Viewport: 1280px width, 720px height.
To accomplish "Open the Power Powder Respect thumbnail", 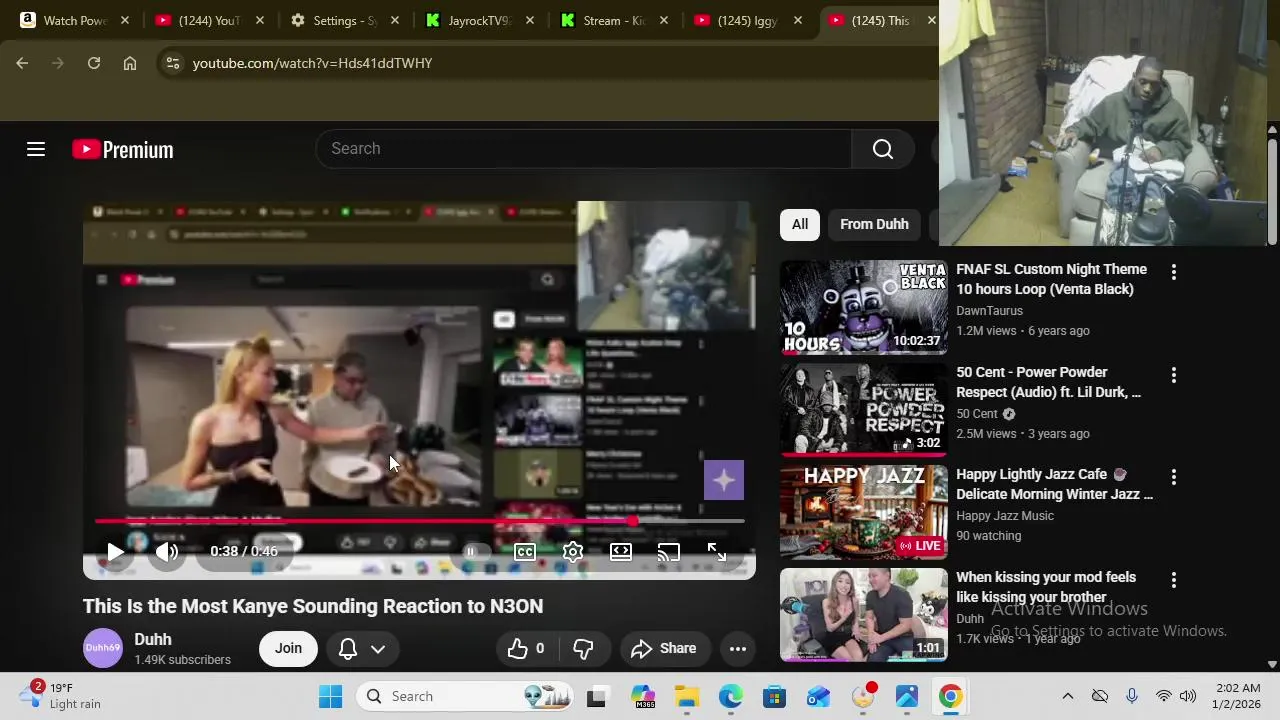I will click(864, 410).
